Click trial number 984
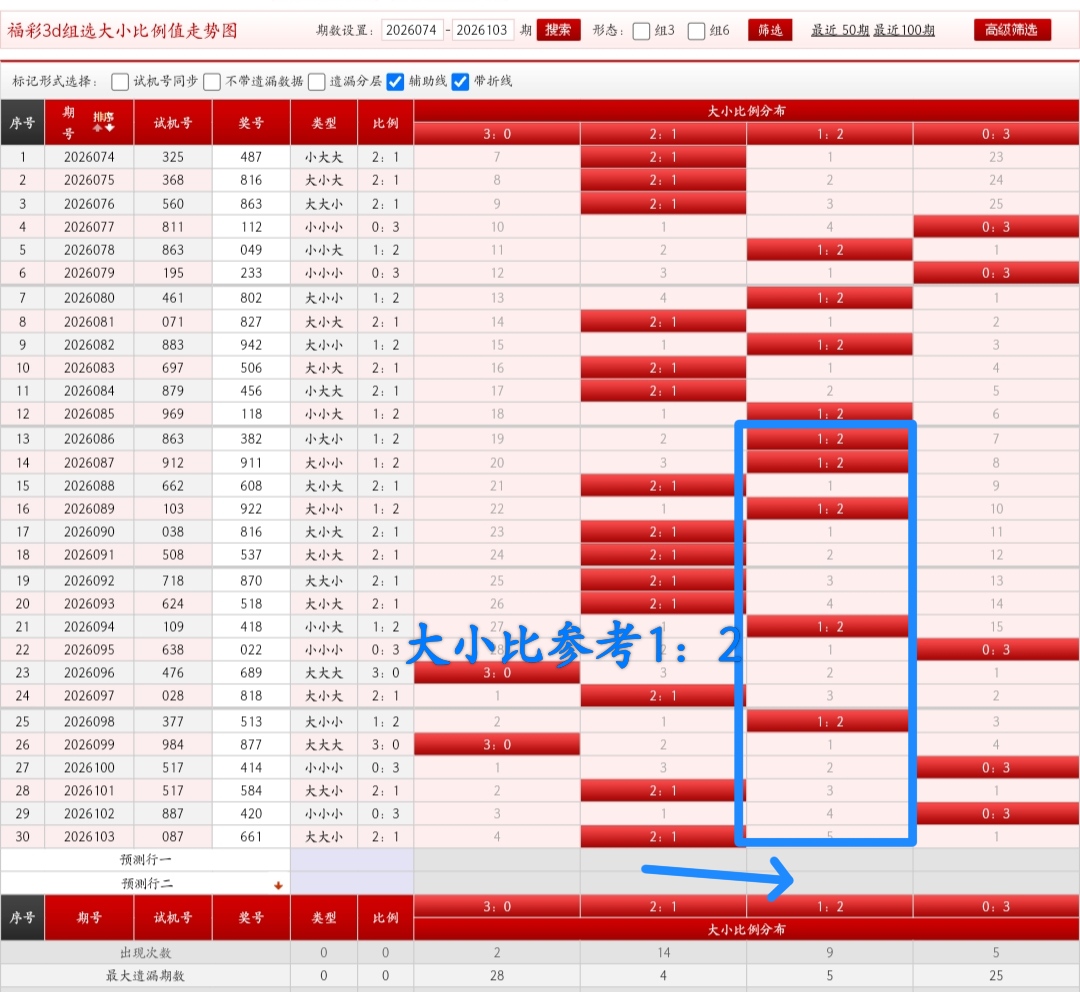 click(x=173, y=745)
